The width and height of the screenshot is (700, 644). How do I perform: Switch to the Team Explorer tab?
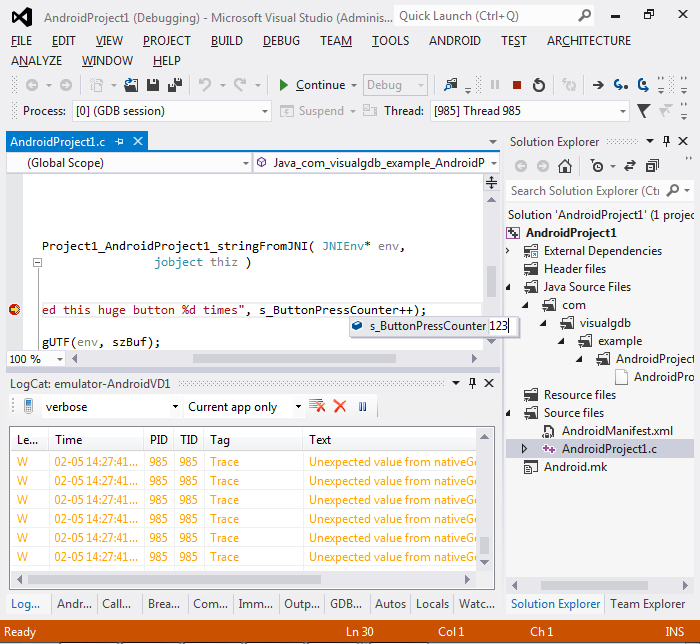[x=647, y=604]
